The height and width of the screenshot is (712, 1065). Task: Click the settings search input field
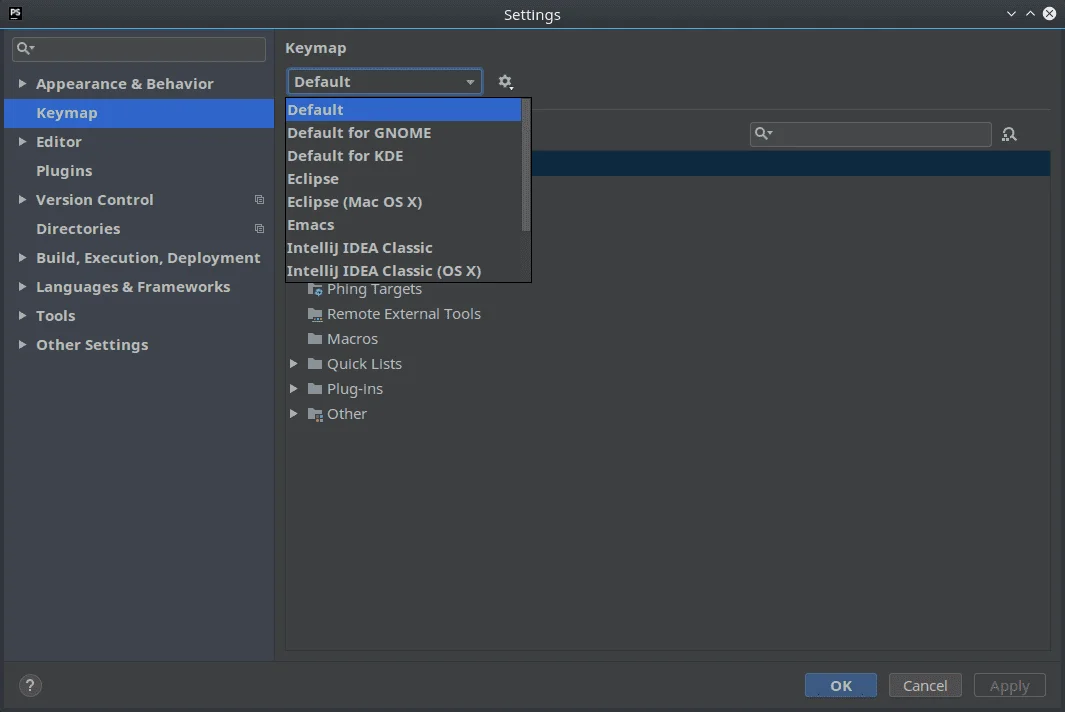coord(138,48)
